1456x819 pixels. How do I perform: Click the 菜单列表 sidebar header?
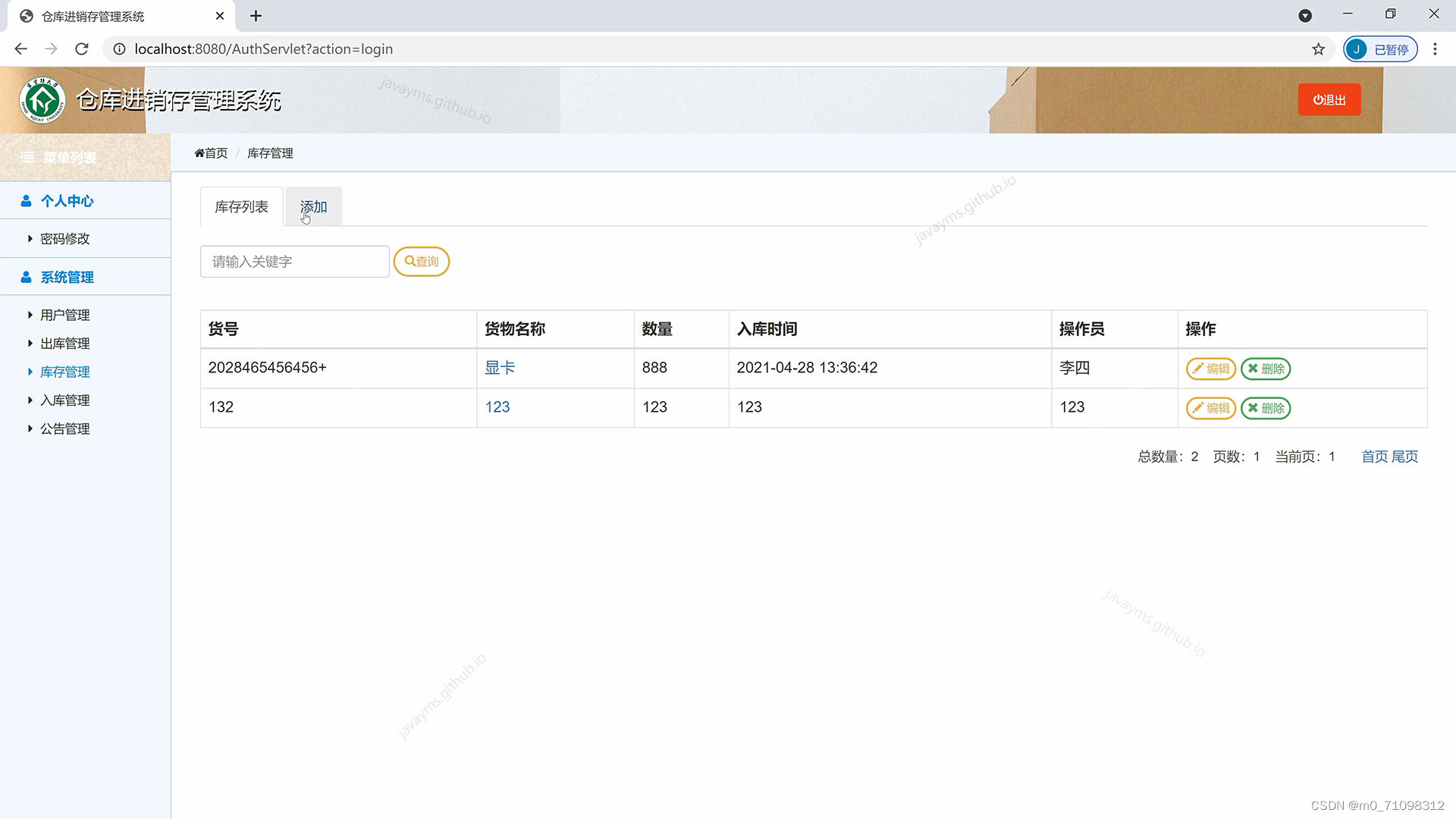tap(85, 157)
